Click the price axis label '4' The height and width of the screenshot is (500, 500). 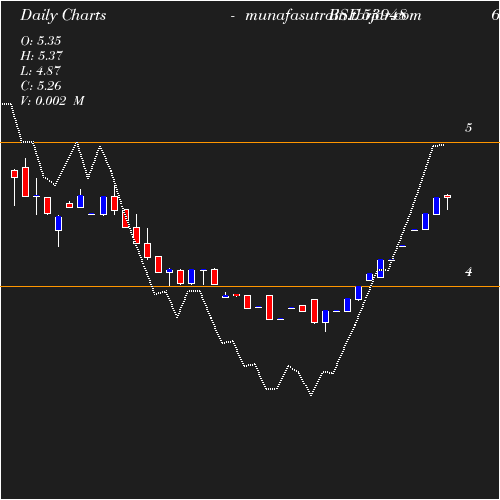(469, 272)
